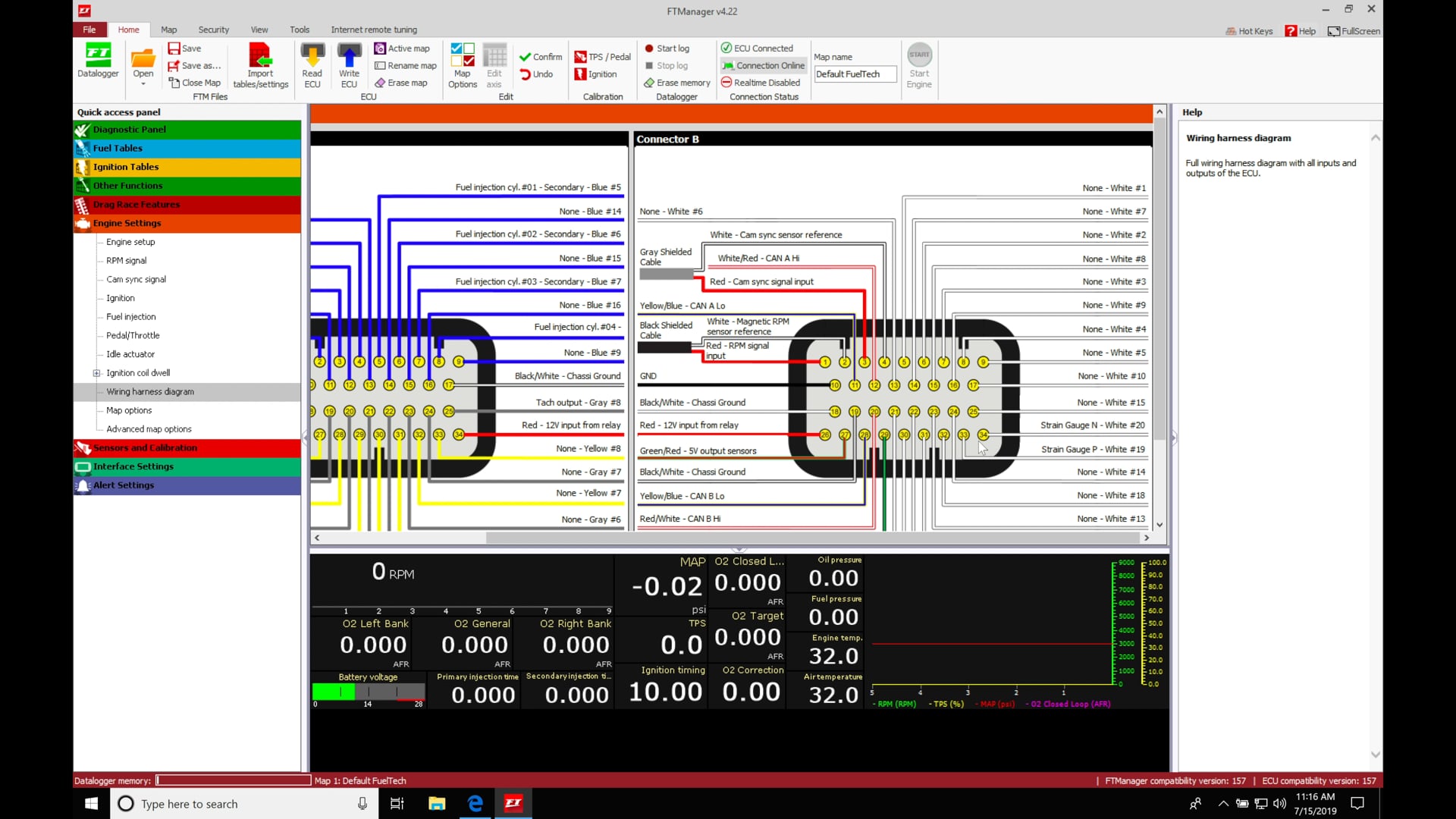This screenshot has height=819, width=1456.
Task: Click the Erase memory icon
Action: click(x=676, y=83)
